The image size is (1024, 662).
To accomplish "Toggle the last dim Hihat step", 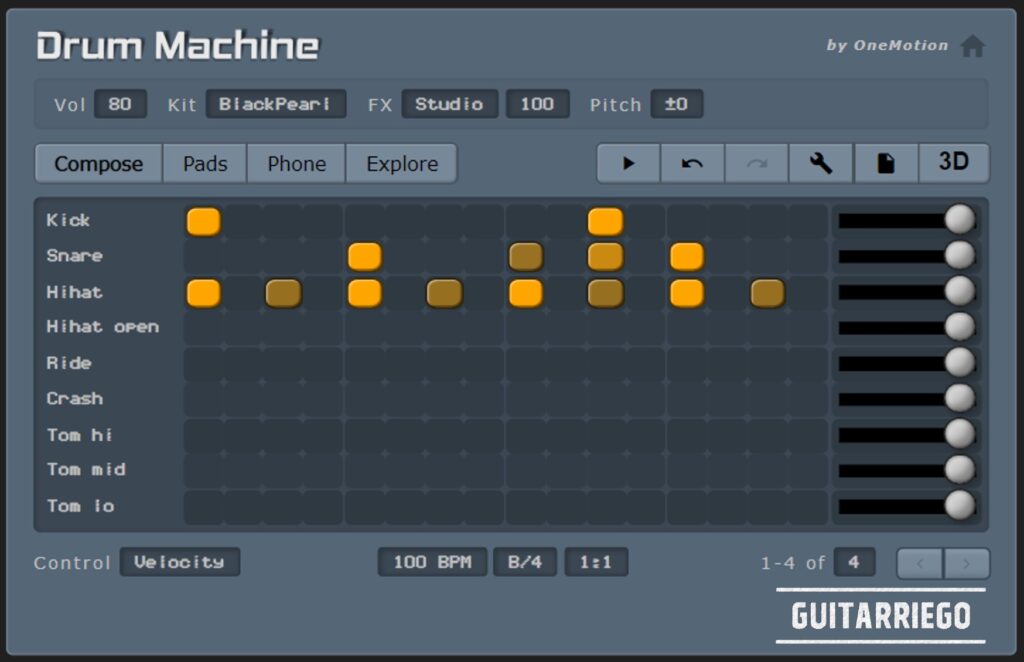I will tap(767, 293).
